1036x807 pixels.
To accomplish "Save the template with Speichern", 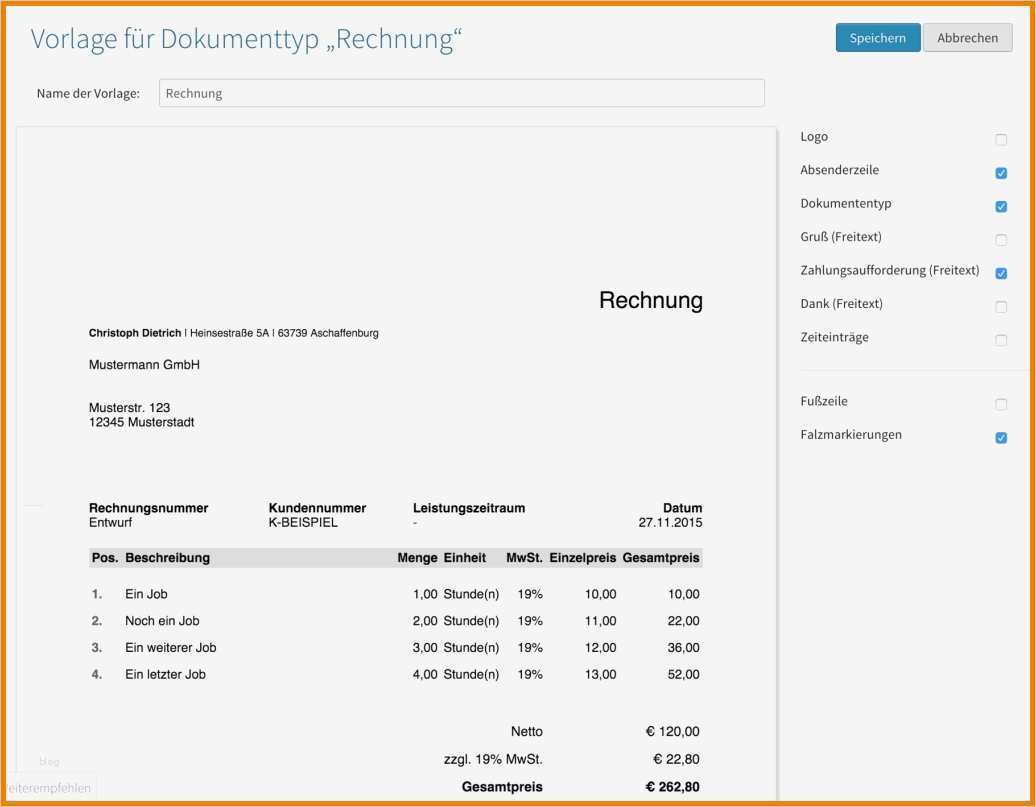I will pos(877,37).
